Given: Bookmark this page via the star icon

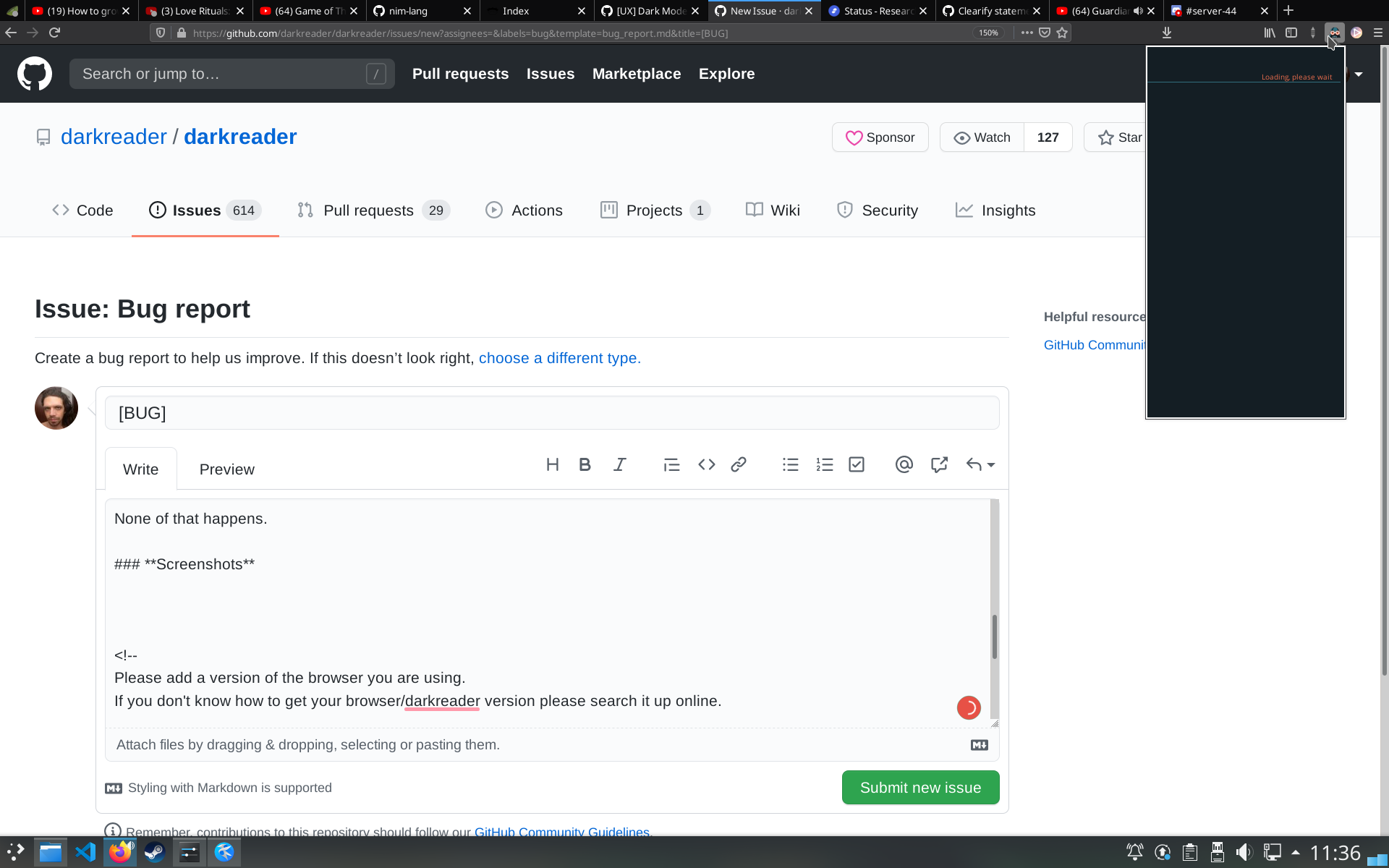Looking at the screenshot, I should click(1061, 33).
